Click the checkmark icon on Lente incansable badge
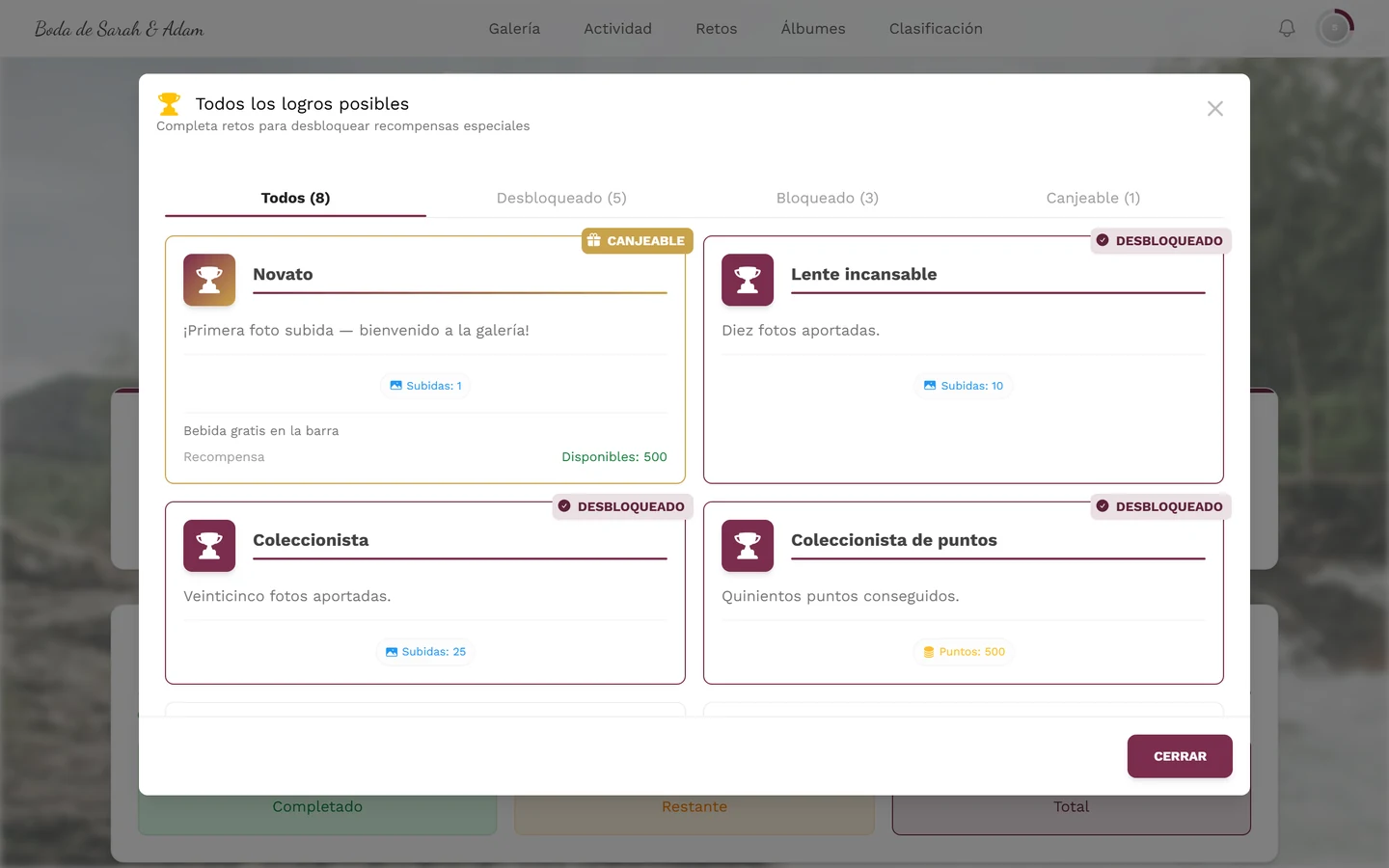Image resolution: width=1389 pixels, height=868 pixels. 1103,240
